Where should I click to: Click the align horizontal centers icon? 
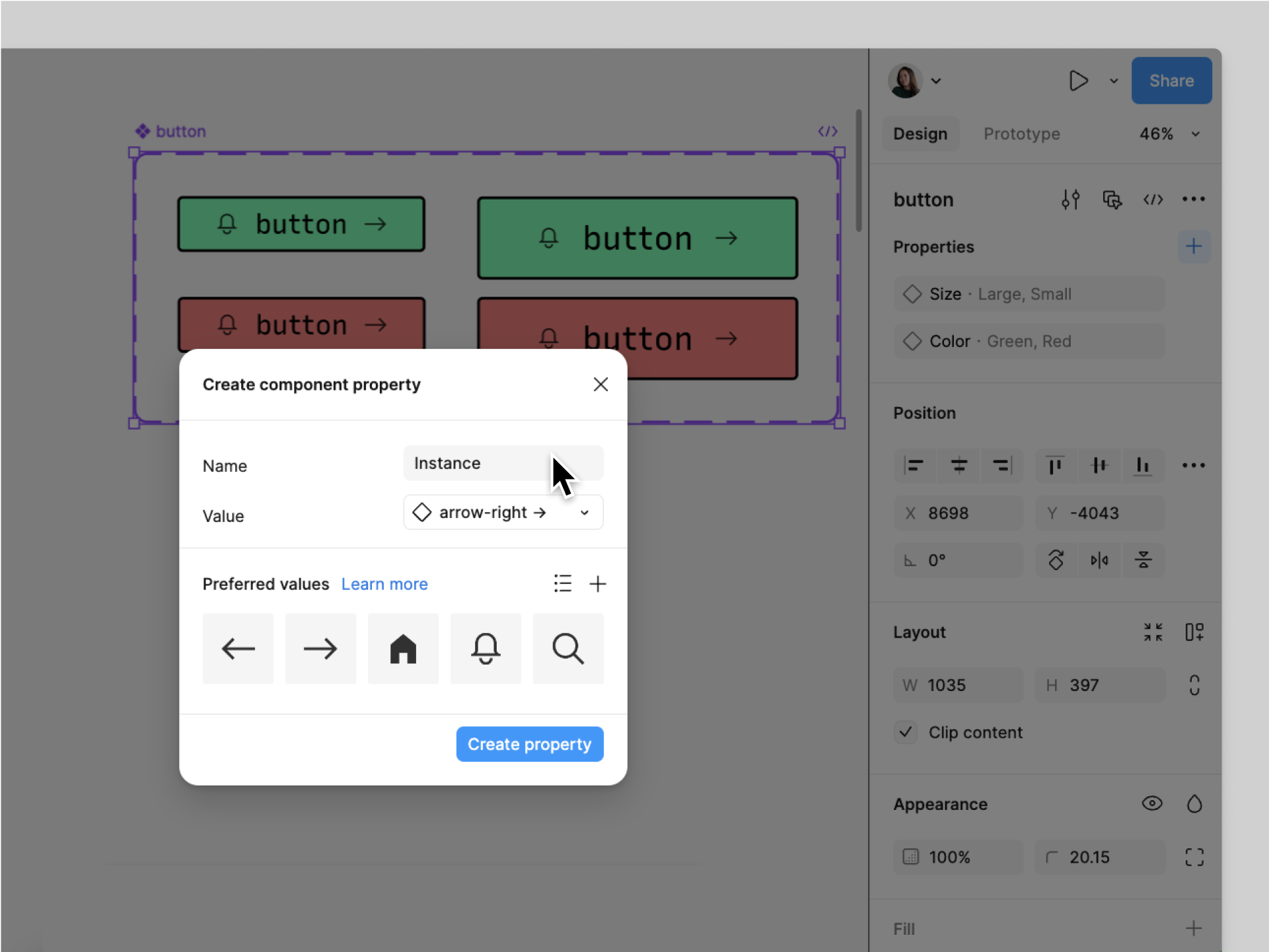point(958,466)
